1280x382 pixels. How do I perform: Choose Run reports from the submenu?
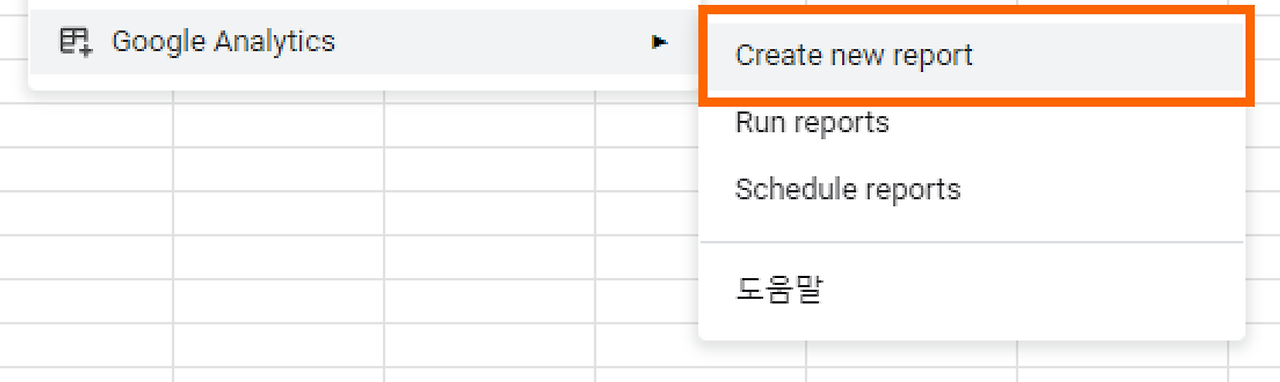coord(812,123)
